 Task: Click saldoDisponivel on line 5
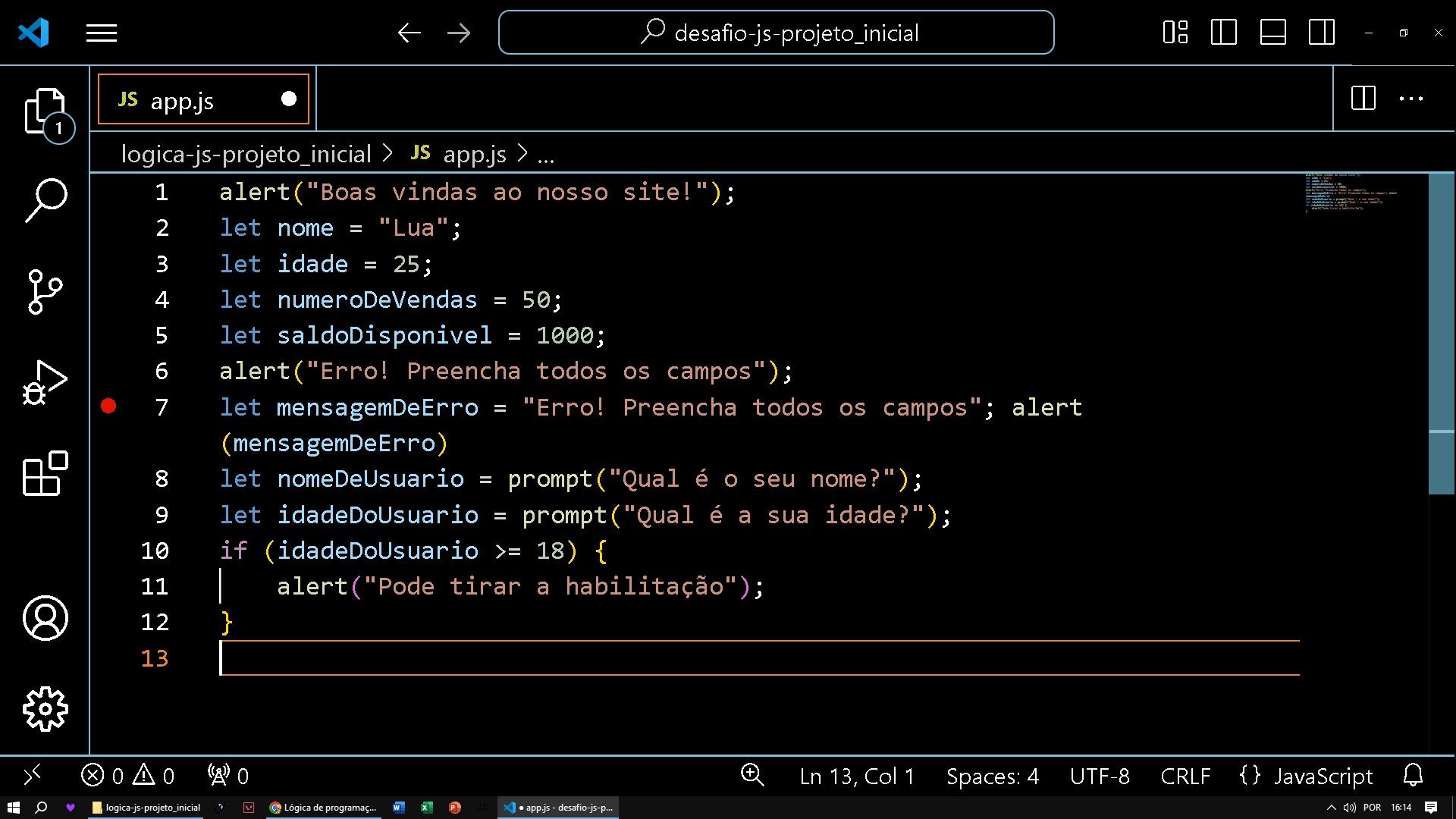coord(384,335)
